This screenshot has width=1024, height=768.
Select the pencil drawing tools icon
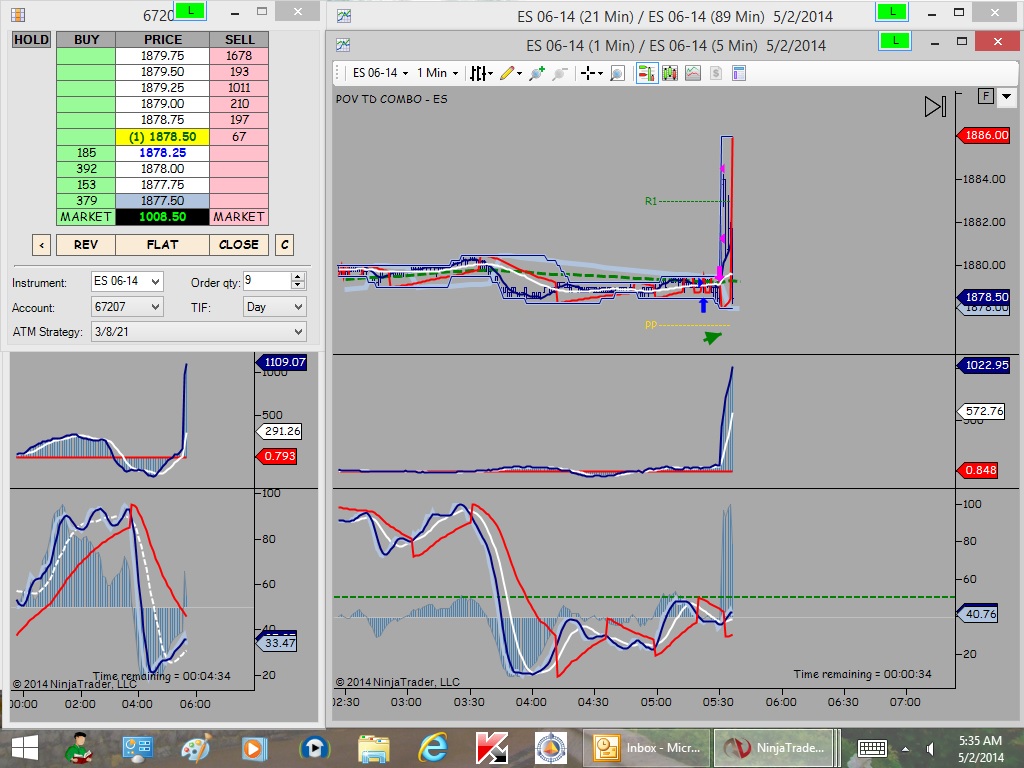[507, 73]
